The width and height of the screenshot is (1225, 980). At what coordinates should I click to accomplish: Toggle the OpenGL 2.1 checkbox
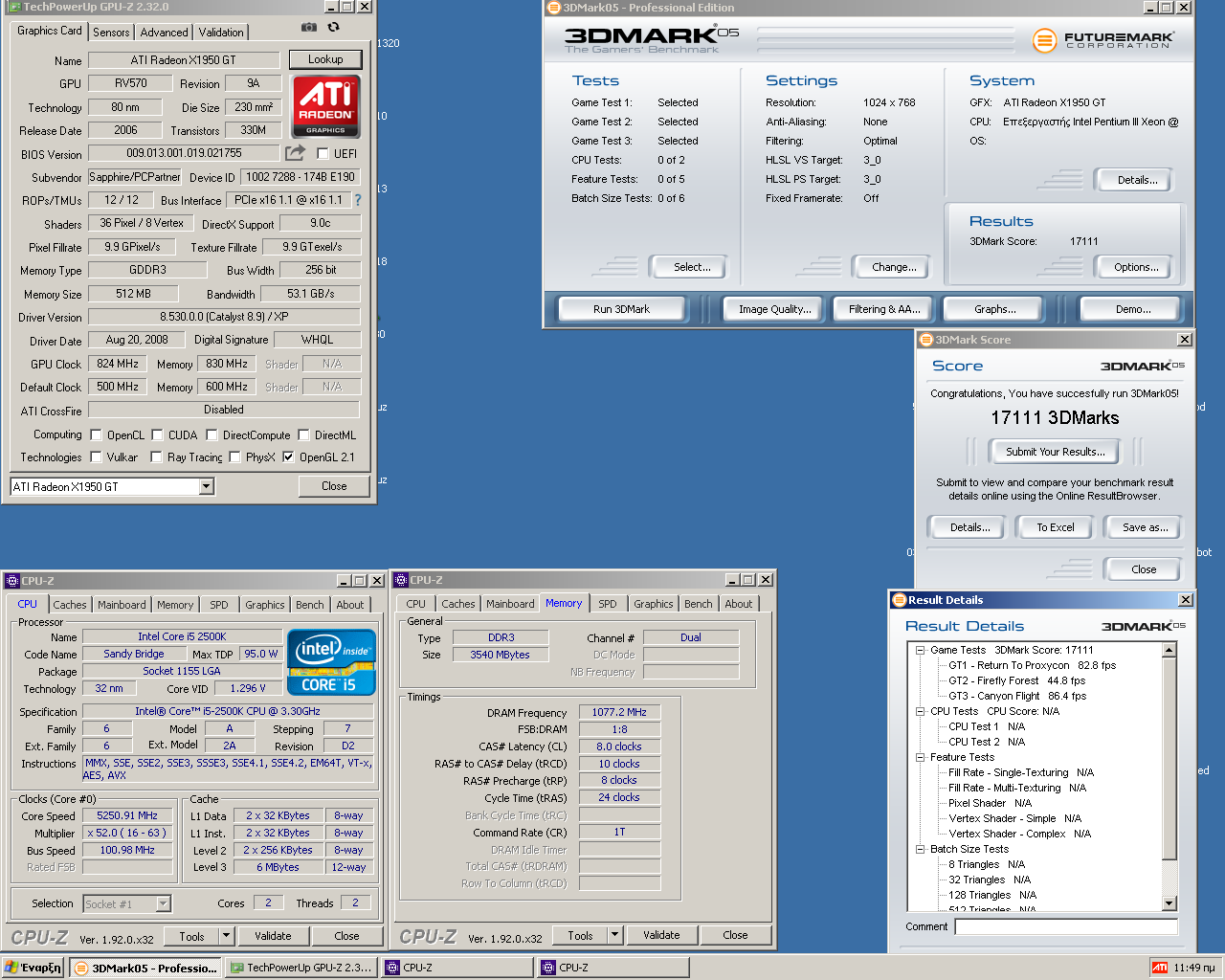point(288,457)
